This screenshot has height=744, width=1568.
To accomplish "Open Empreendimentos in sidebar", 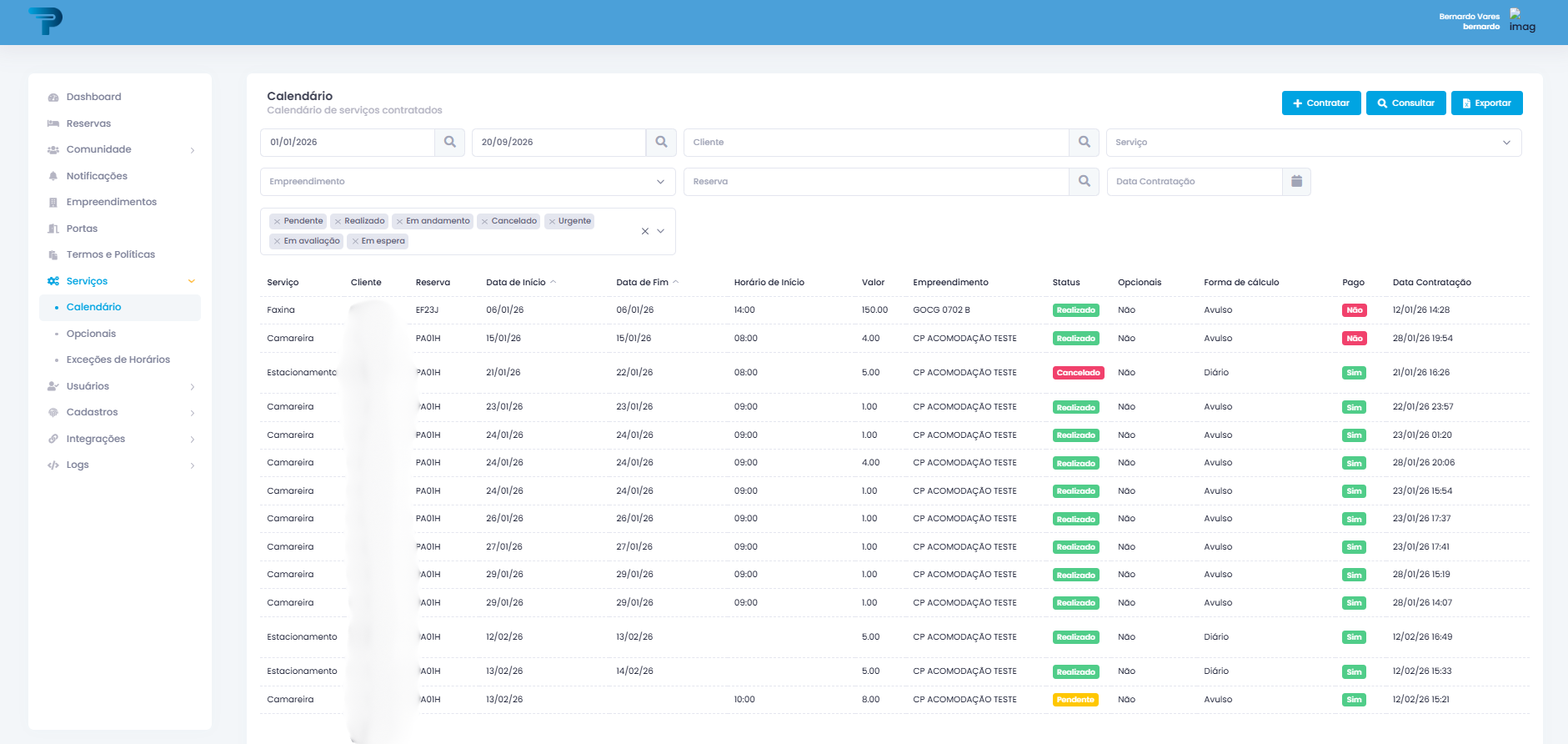I will [120, 202].
